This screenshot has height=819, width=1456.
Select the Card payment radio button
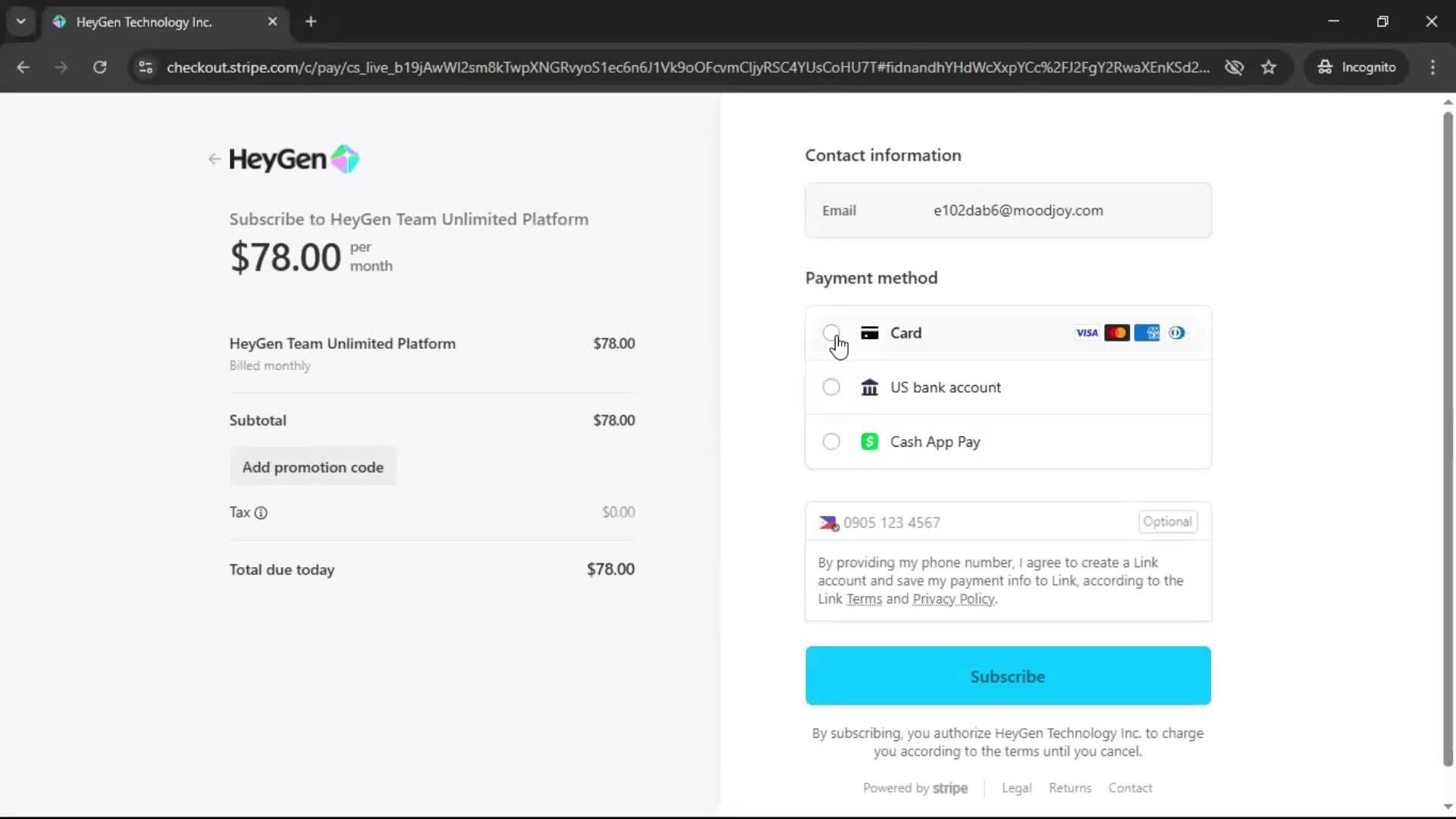click(x=831, y=333)
